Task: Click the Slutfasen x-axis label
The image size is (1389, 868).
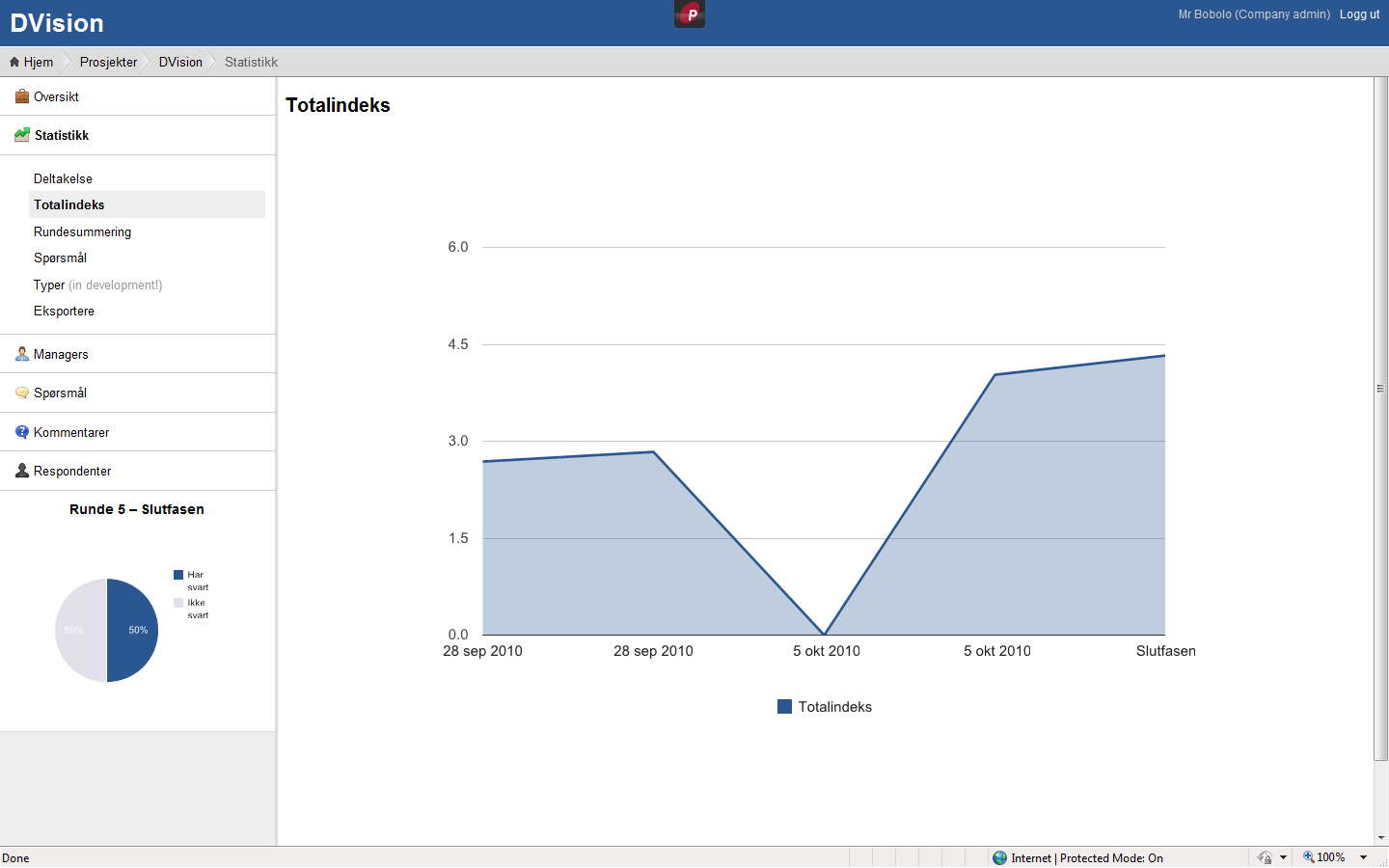Action: tap(1165, 651)
